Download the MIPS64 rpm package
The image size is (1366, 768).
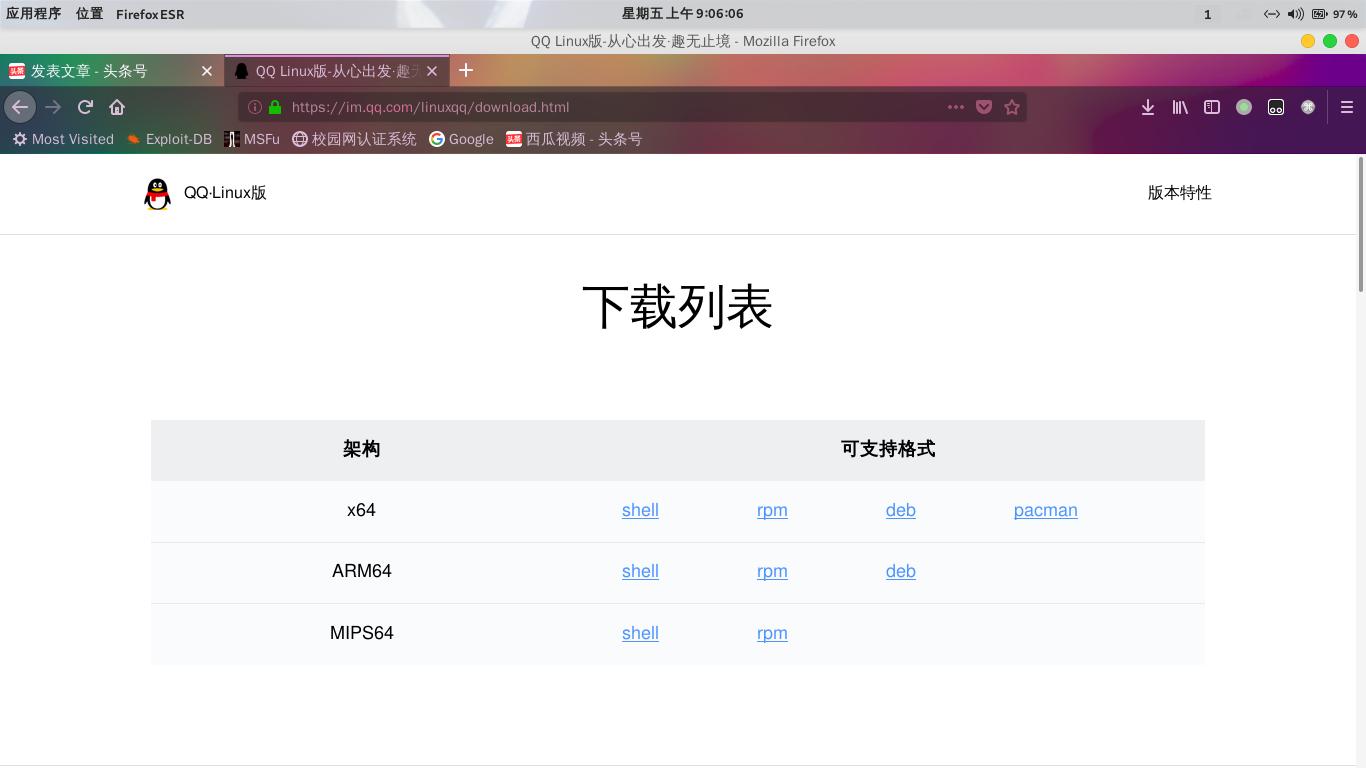(x=772, y=633)
